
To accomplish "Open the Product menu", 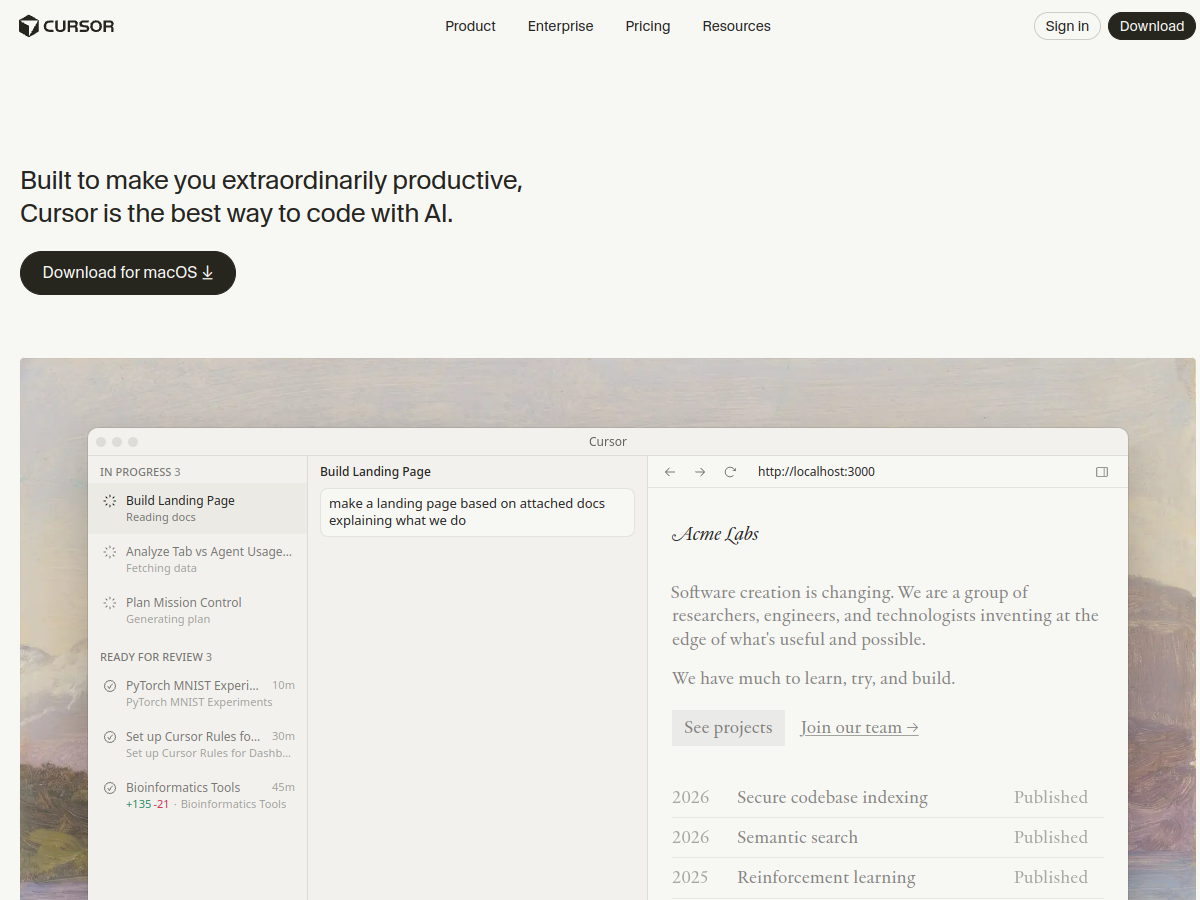I will click(470, 26).
